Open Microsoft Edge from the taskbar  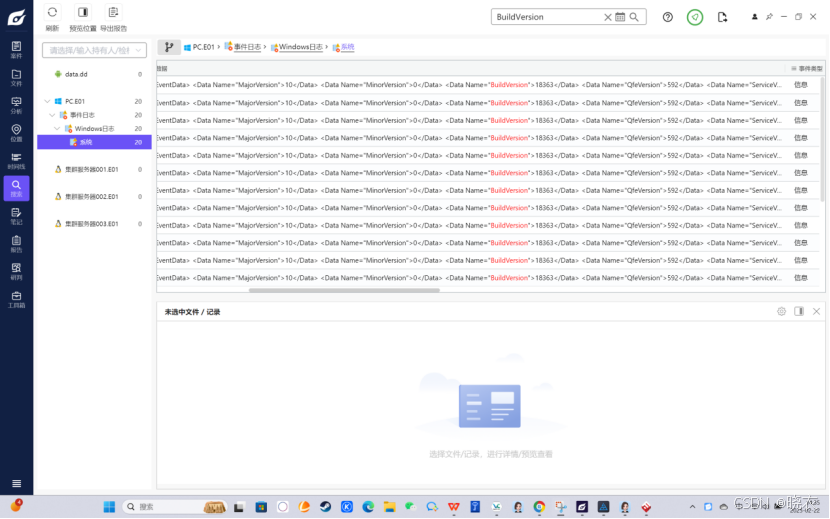[x=368, y=507]
